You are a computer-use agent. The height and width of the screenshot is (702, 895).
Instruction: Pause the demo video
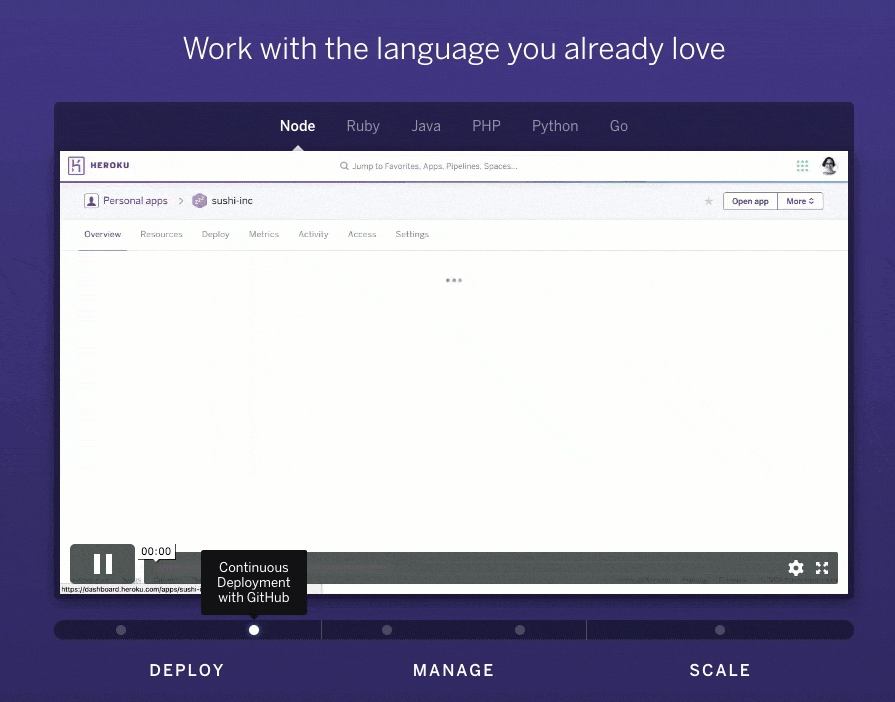click(x=103, y=564)
